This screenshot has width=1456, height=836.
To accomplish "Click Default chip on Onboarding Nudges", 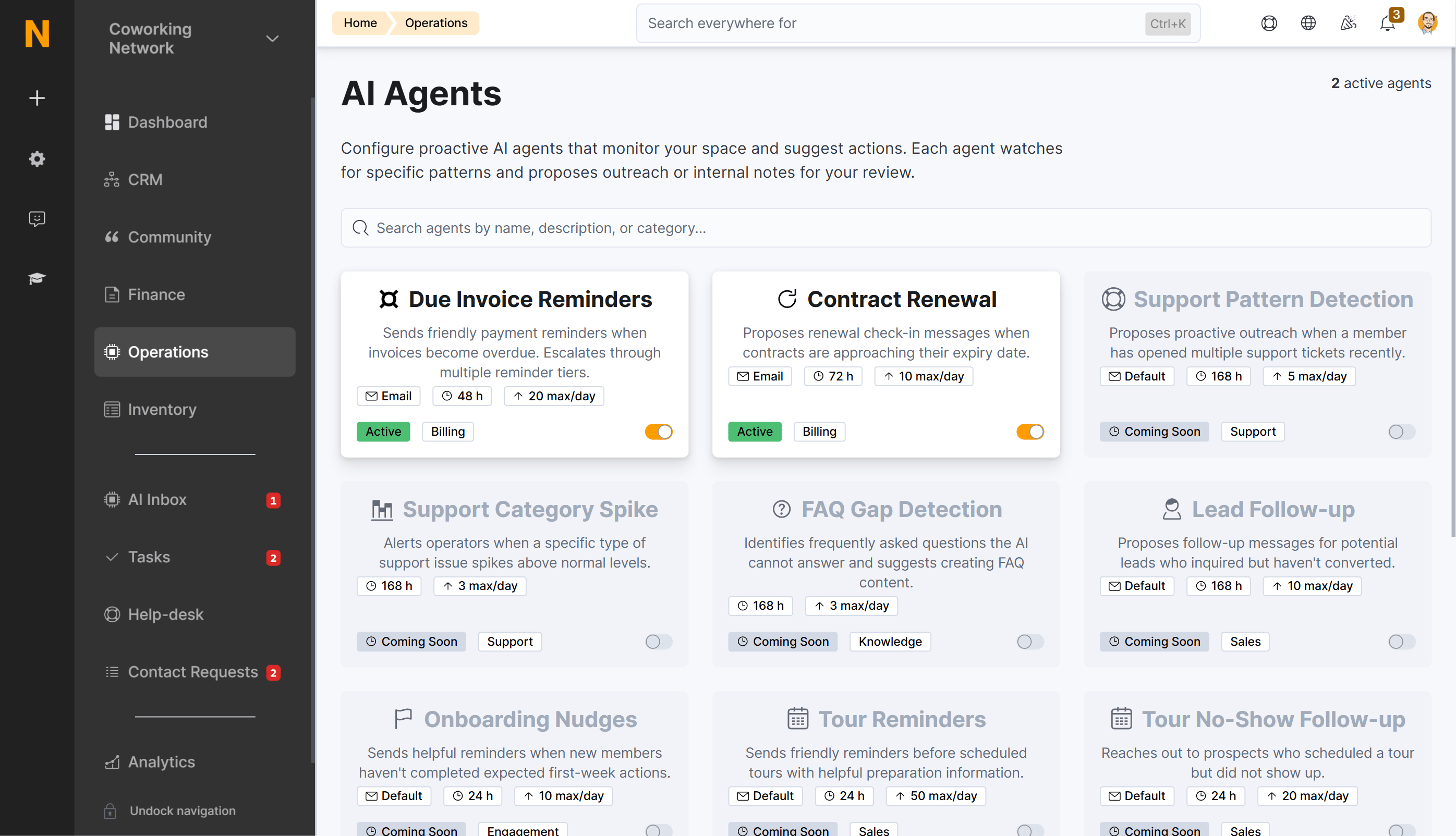I will pos(394,796).
